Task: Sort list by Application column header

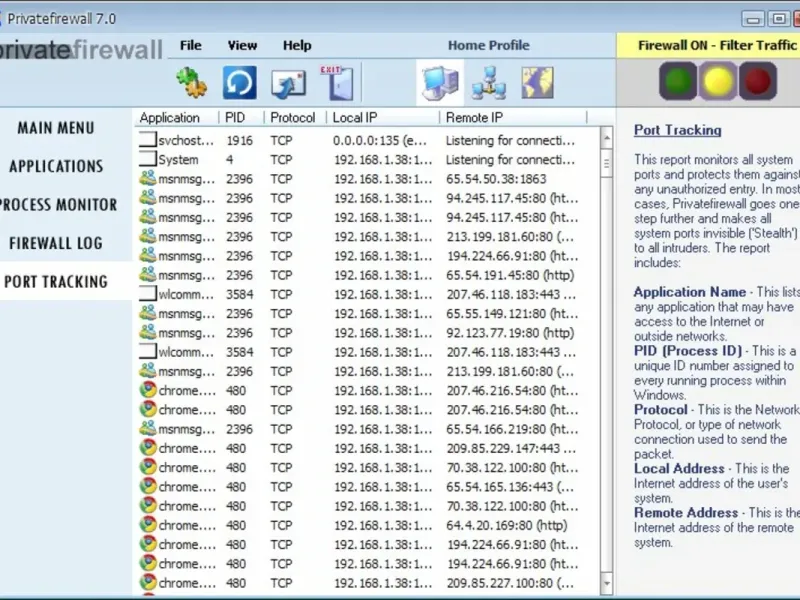Action: pyautogui.click(x=177, y=118)
